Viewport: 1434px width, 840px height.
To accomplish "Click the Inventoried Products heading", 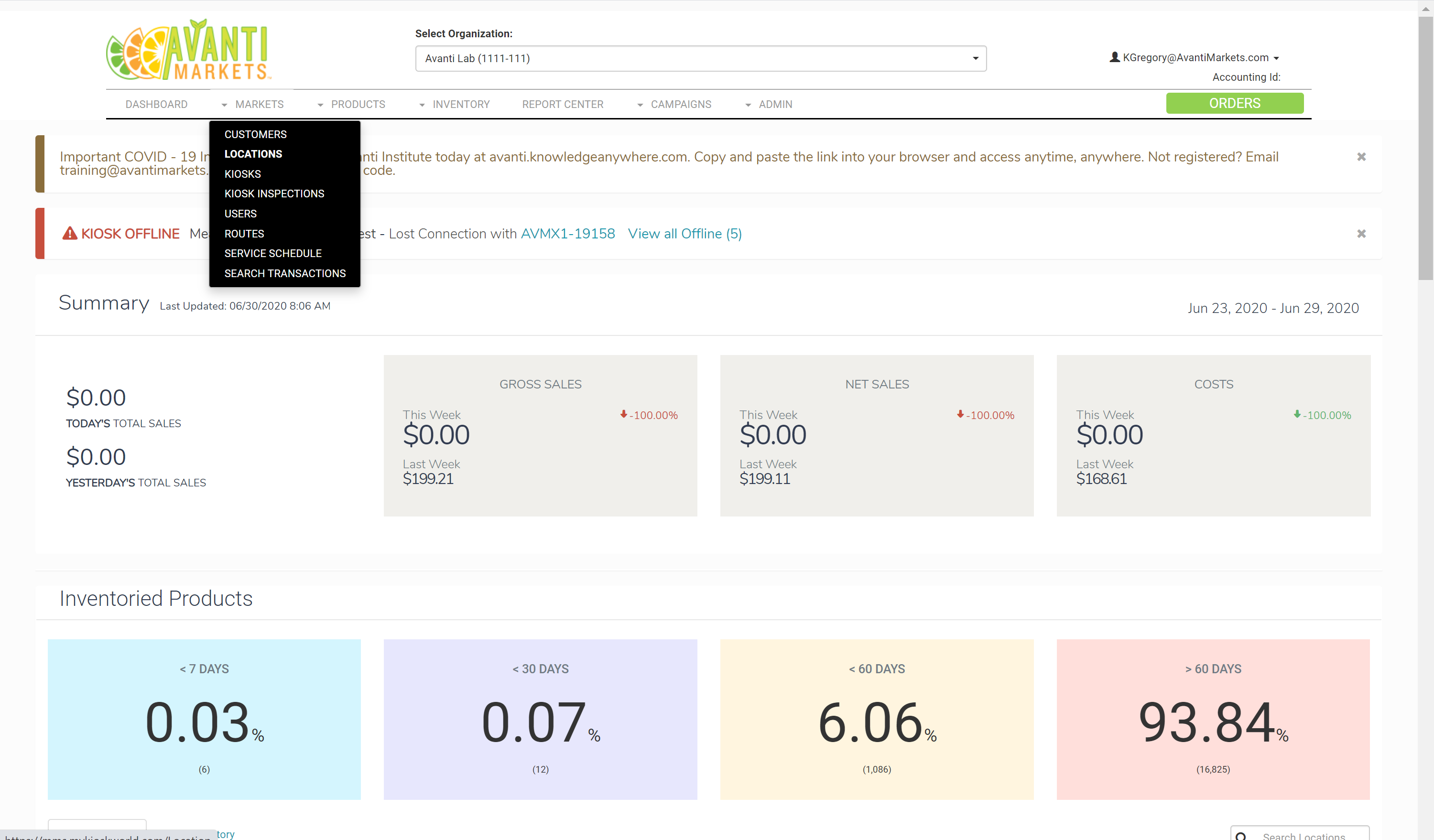I will tap(156, 598).
